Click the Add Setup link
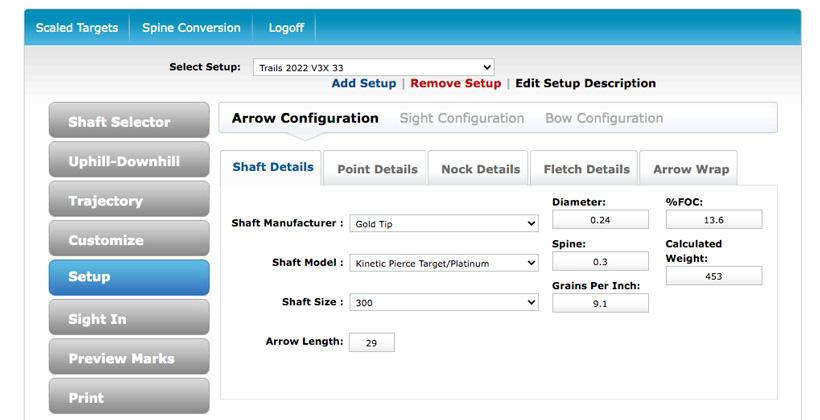 click(x=364, y=84)
